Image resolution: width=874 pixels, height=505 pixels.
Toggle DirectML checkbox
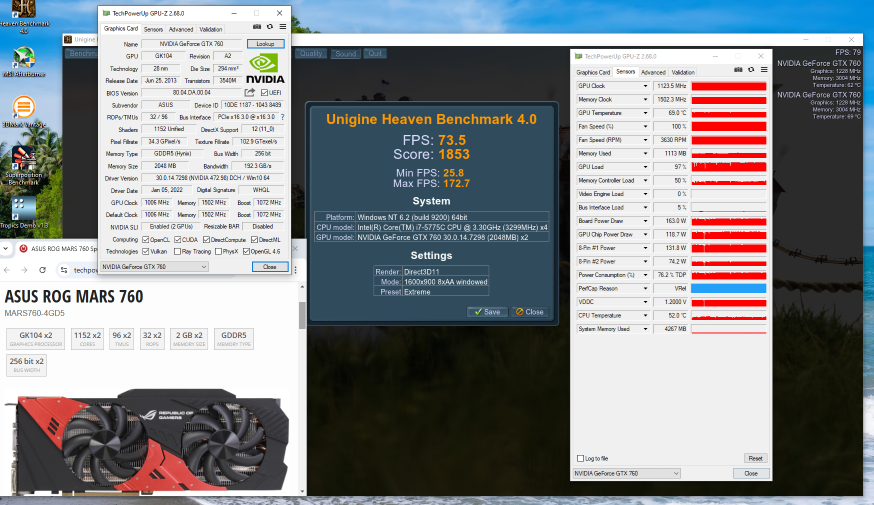click(x=254, y=240)
